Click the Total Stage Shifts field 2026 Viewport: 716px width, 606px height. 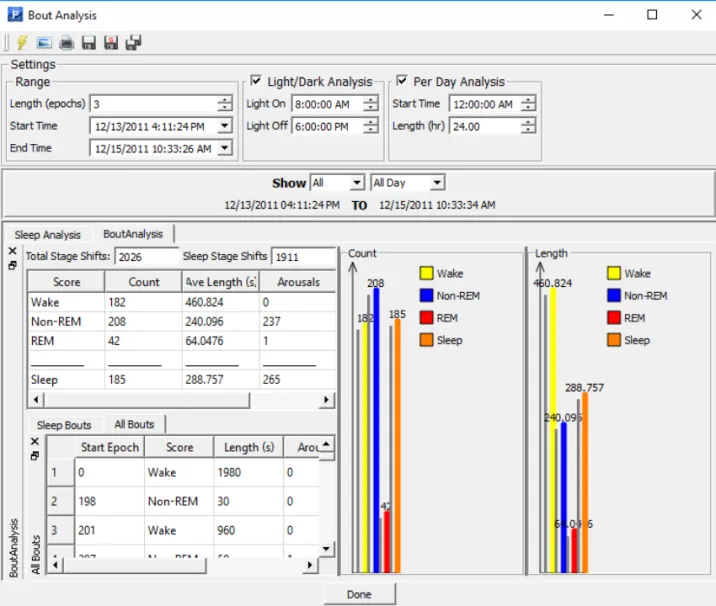[146, 257]
